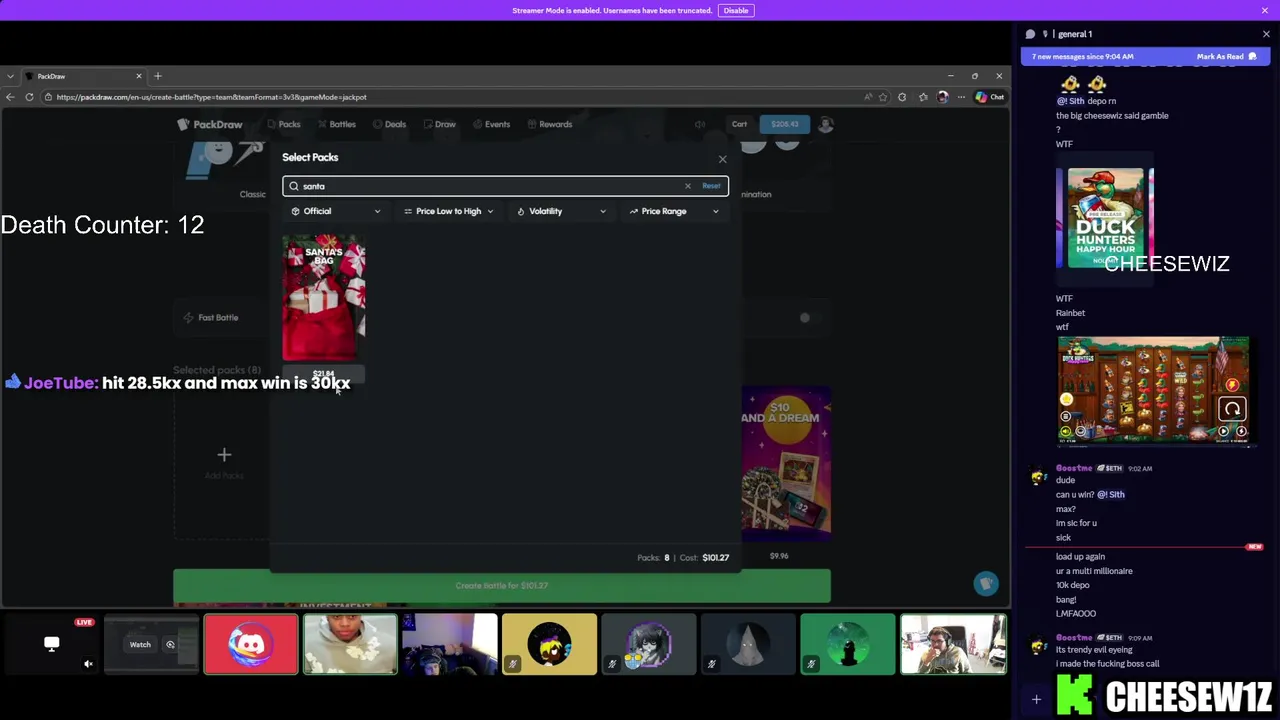The image size is (1280, 720).
Task: Go back in the browser
Action: (x=10, y=97)
